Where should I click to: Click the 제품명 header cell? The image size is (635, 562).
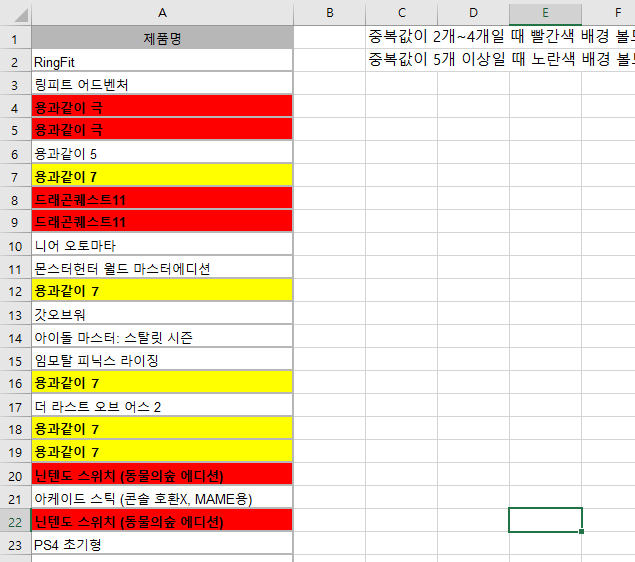[x=162, y=38]
